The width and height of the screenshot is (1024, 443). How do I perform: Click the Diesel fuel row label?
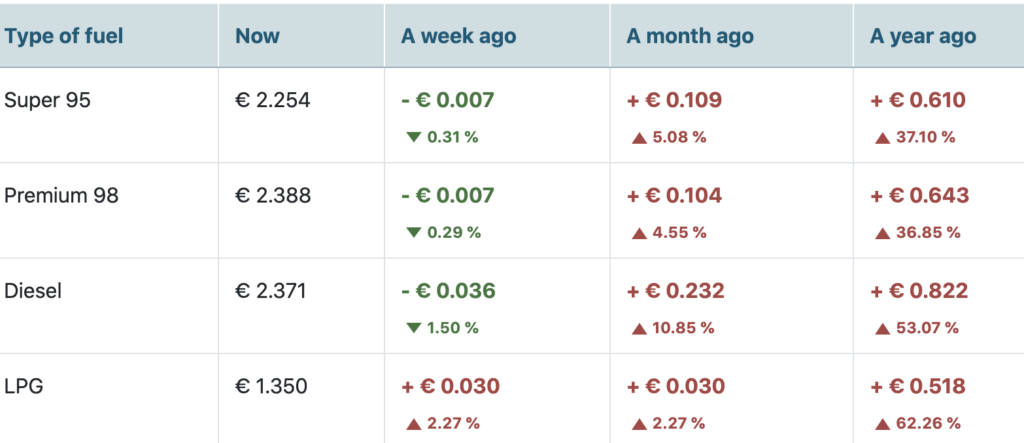click(33, 291)
